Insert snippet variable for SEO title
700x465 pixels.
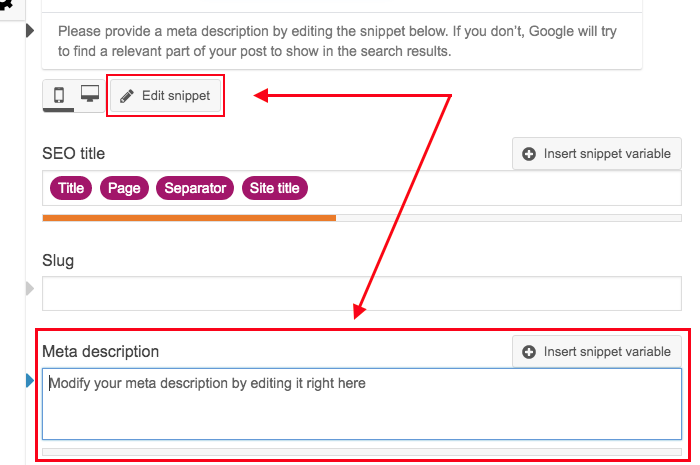[597, 154]
